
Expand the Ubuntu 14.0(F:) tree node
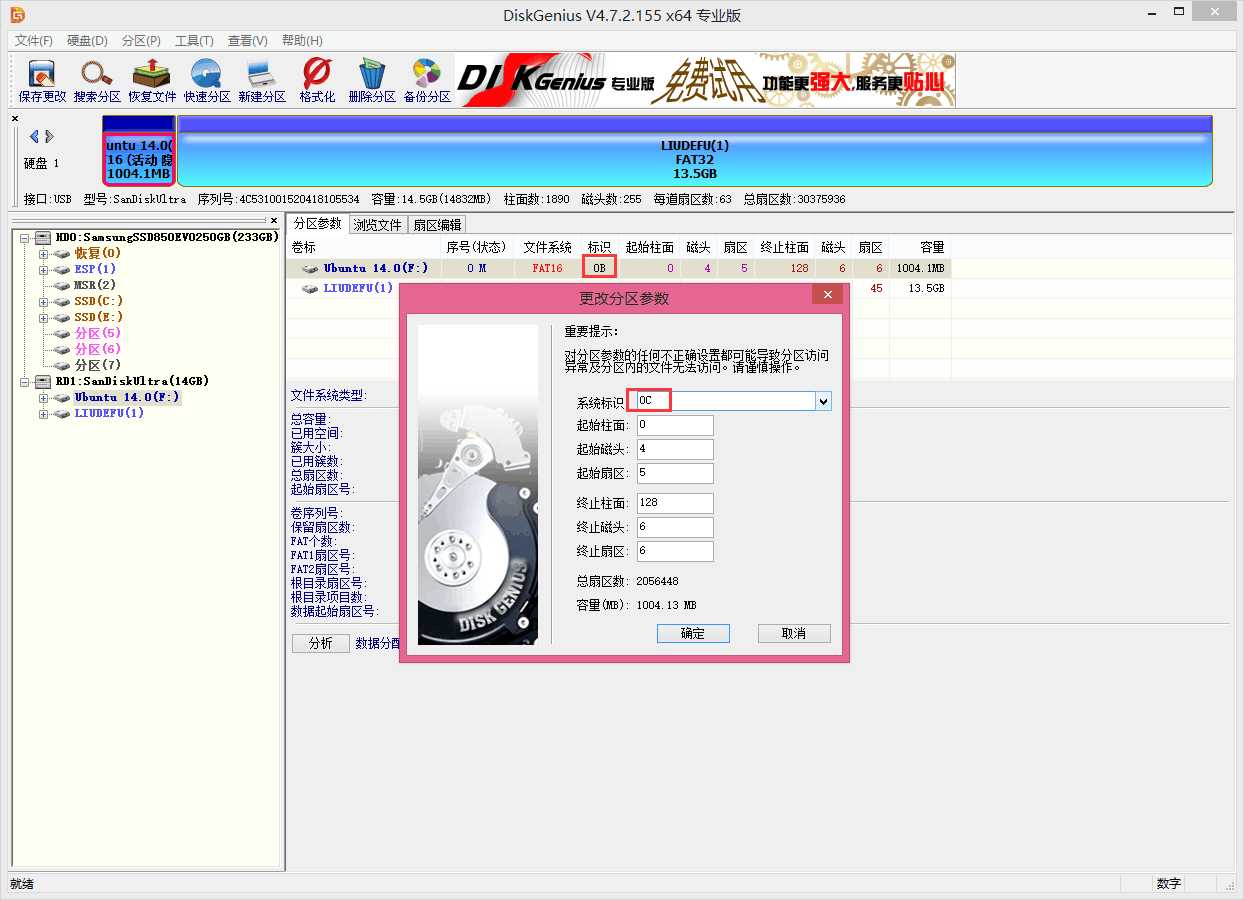click(43, 398)
